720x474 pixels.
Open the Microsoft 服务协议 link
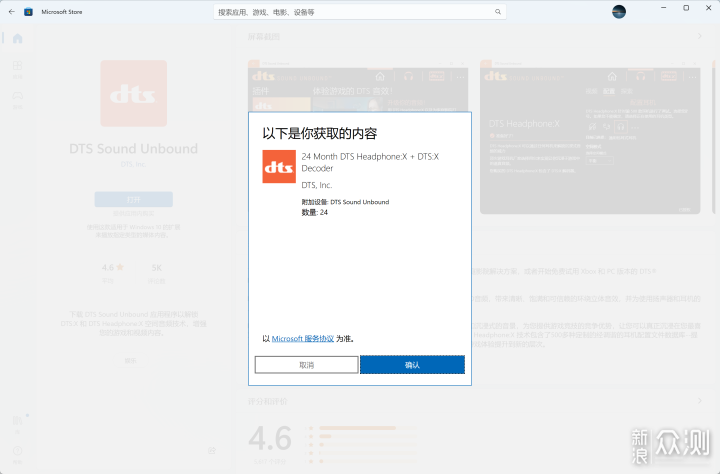[x=303, y=339]
